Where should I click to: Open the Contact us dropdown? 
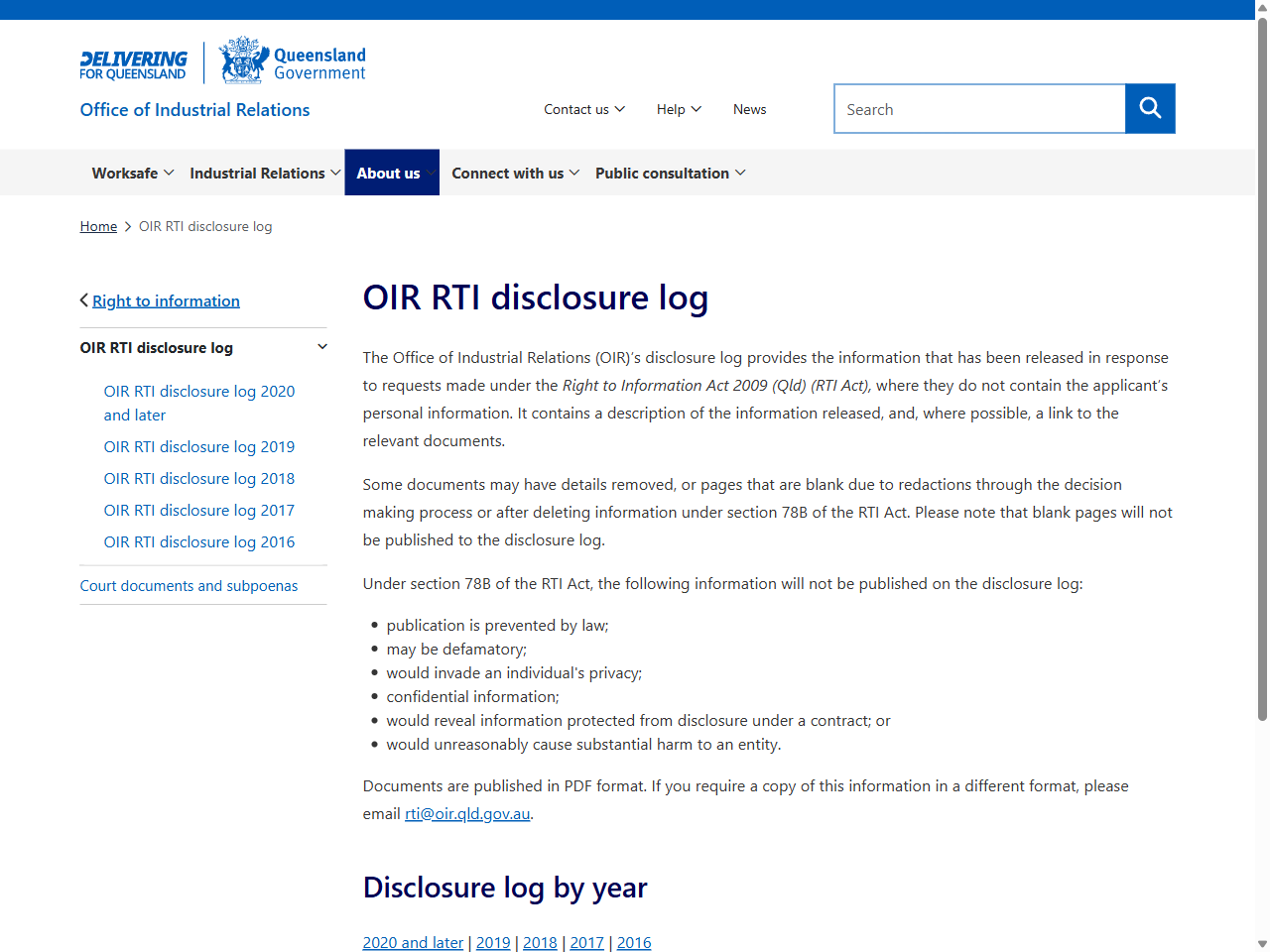[583, 109]
